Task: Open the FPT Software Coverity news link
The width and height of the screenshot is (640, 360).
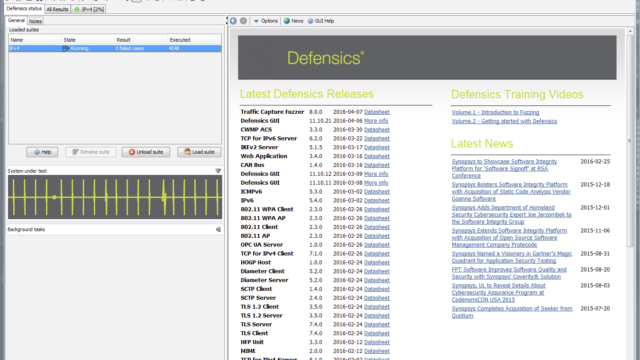Action: pyautogui.click(x=509, y=273)
